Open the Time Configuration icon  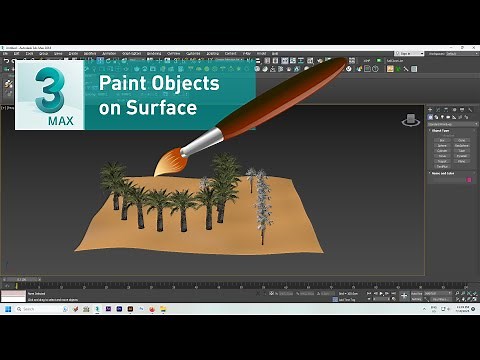pyautogui.click(x=394, y=299)
